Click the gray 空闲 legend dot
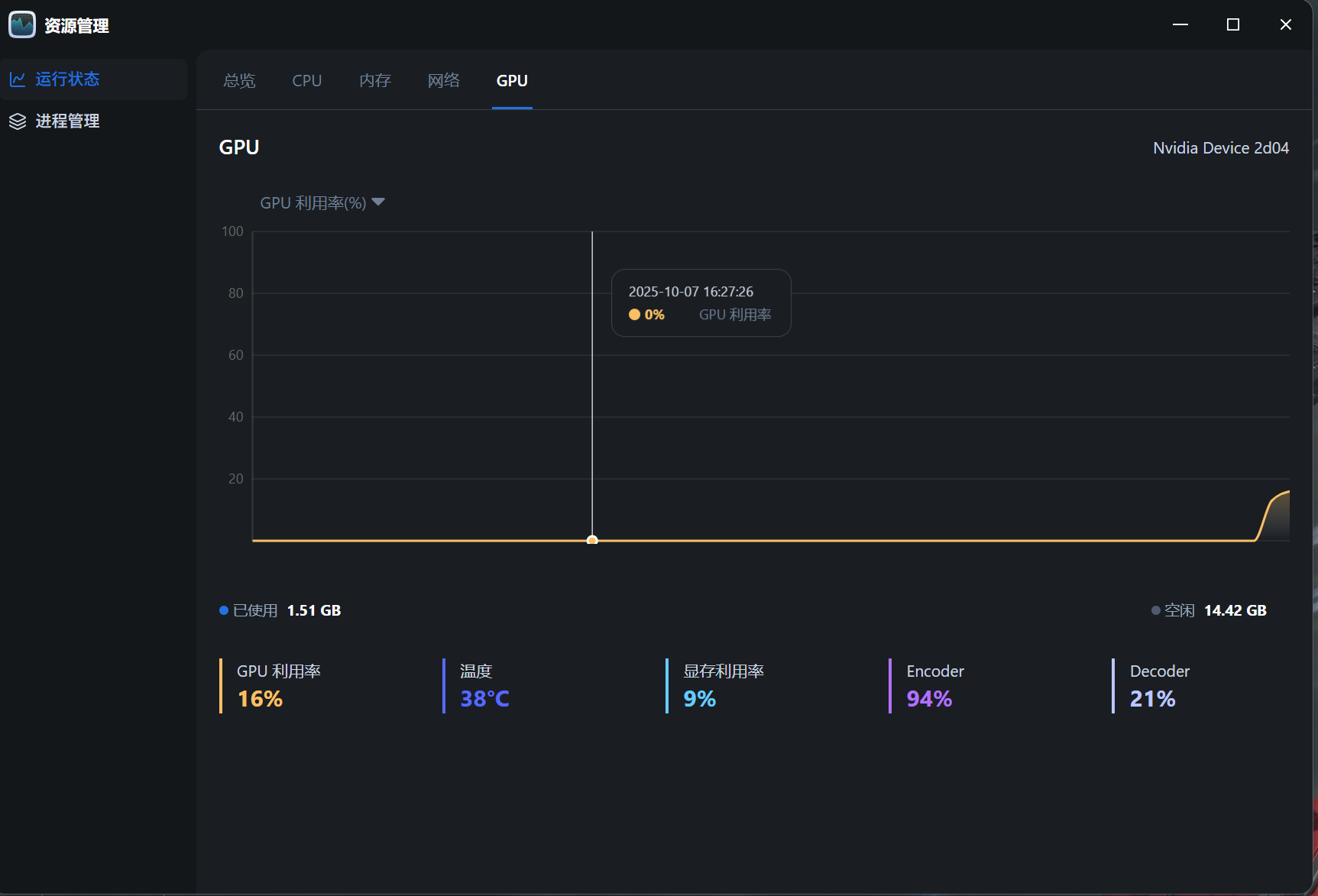 (x=1156, y=610)
